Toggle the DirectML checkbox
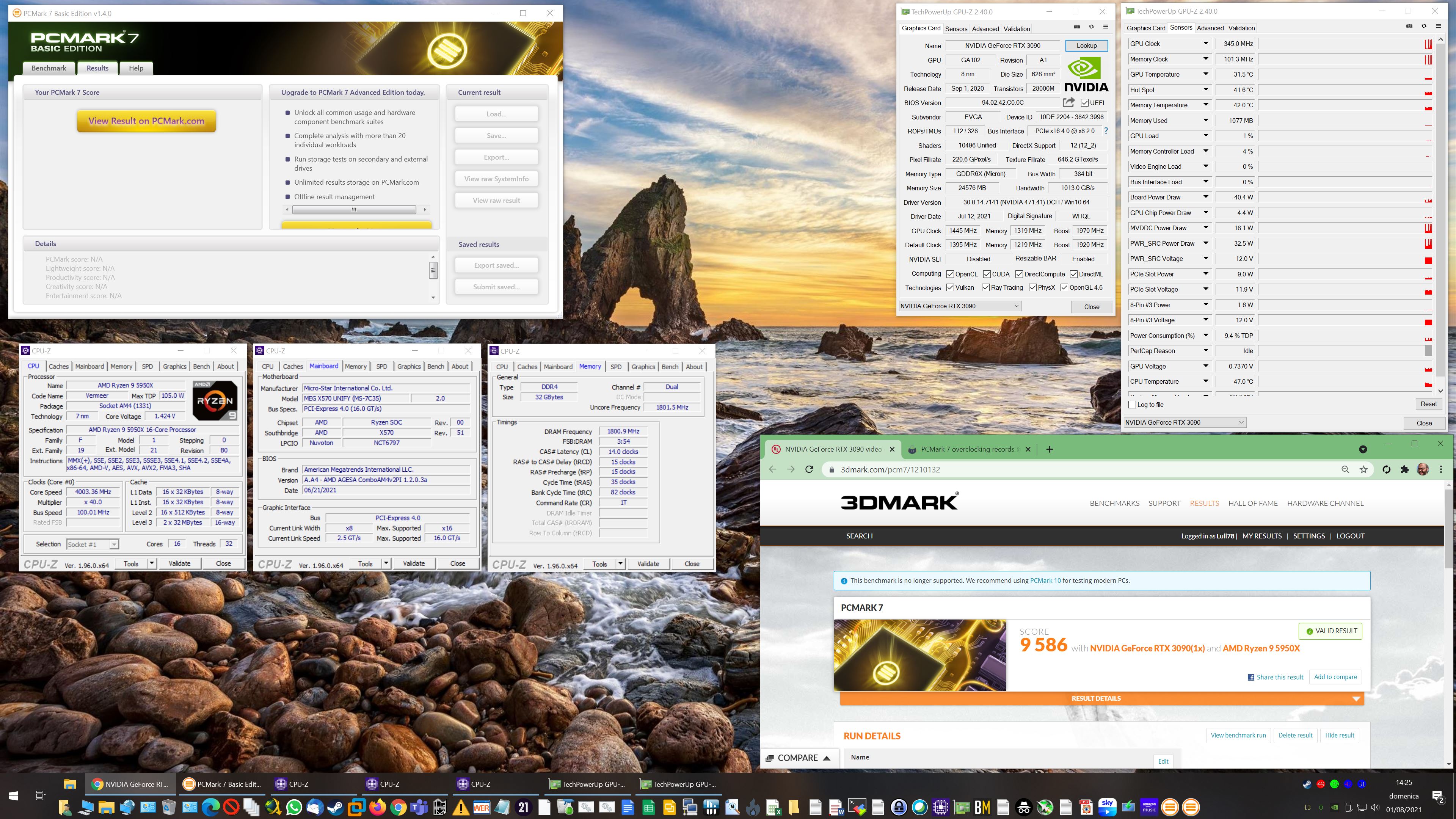The height and width of the screenshot is (819, 1456). click(x=1073, y=274)
